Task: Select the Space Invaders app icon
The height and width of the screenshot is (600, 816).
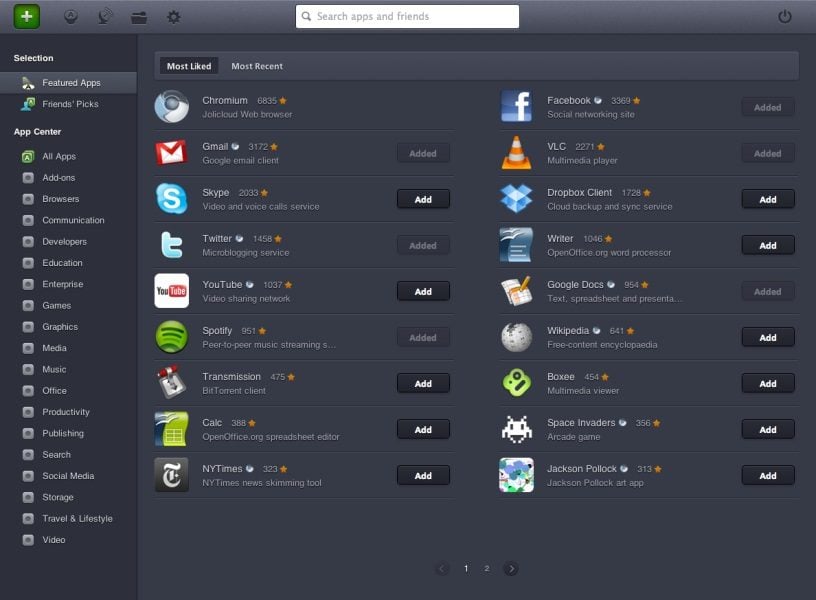Action: pyautogui.click(x=516, y=429)
